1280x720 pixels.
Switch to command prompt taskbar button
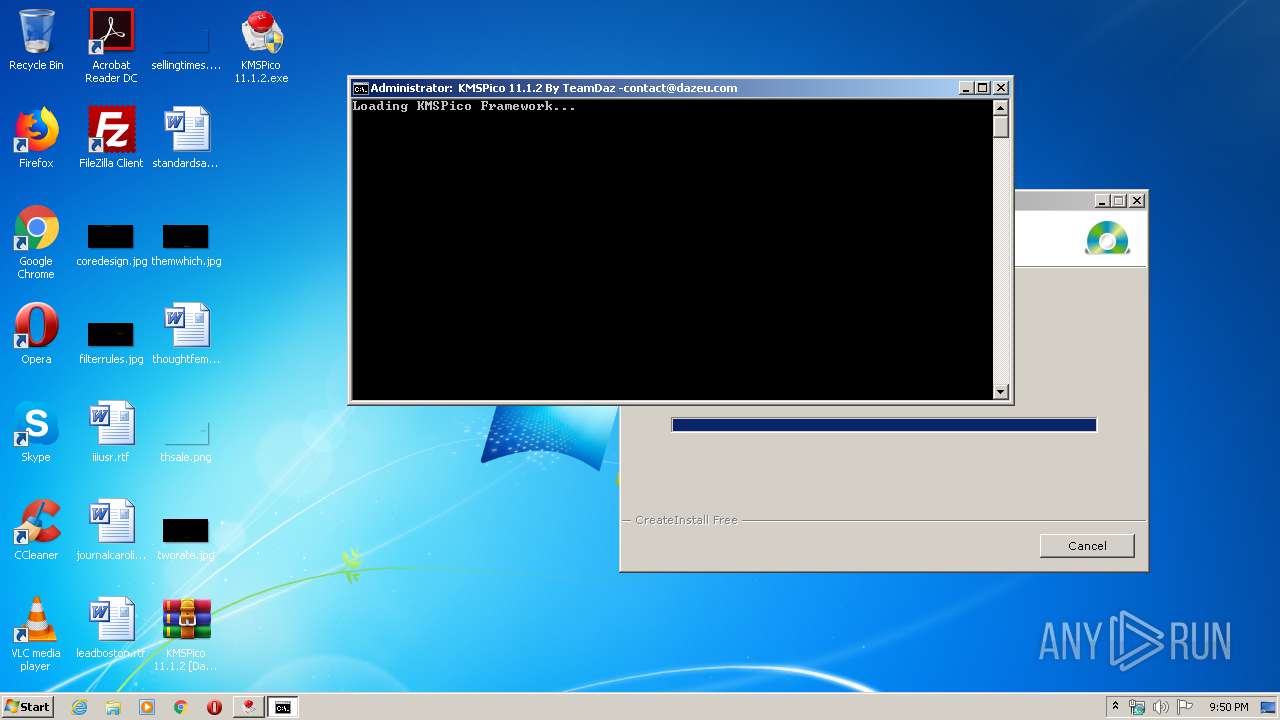[283, 707]
